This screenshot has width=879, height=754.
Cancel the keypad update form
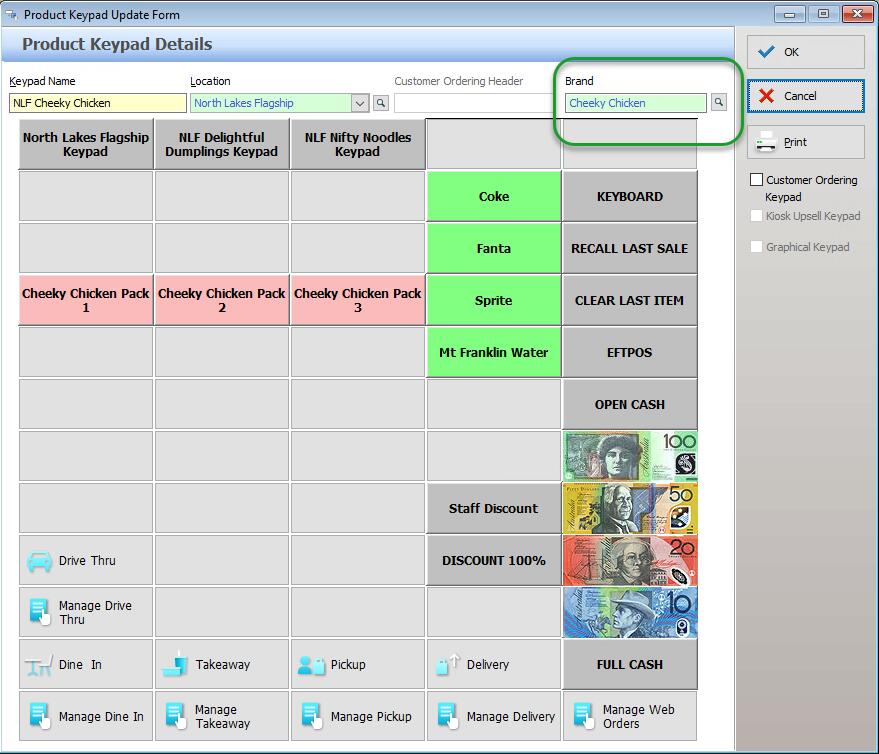pyautogui.click(x=805, y=96)
